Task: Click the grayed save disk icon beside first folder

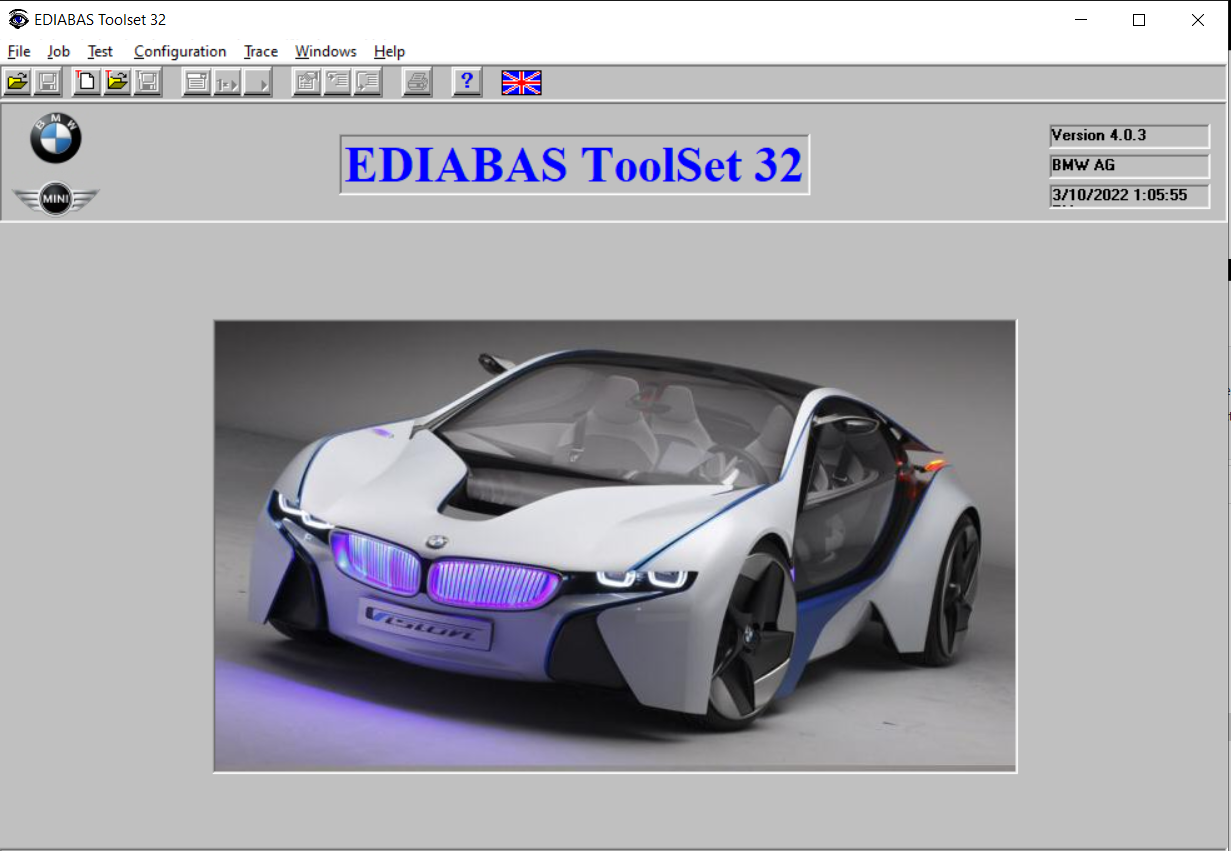Action: [x=47, y=82]
